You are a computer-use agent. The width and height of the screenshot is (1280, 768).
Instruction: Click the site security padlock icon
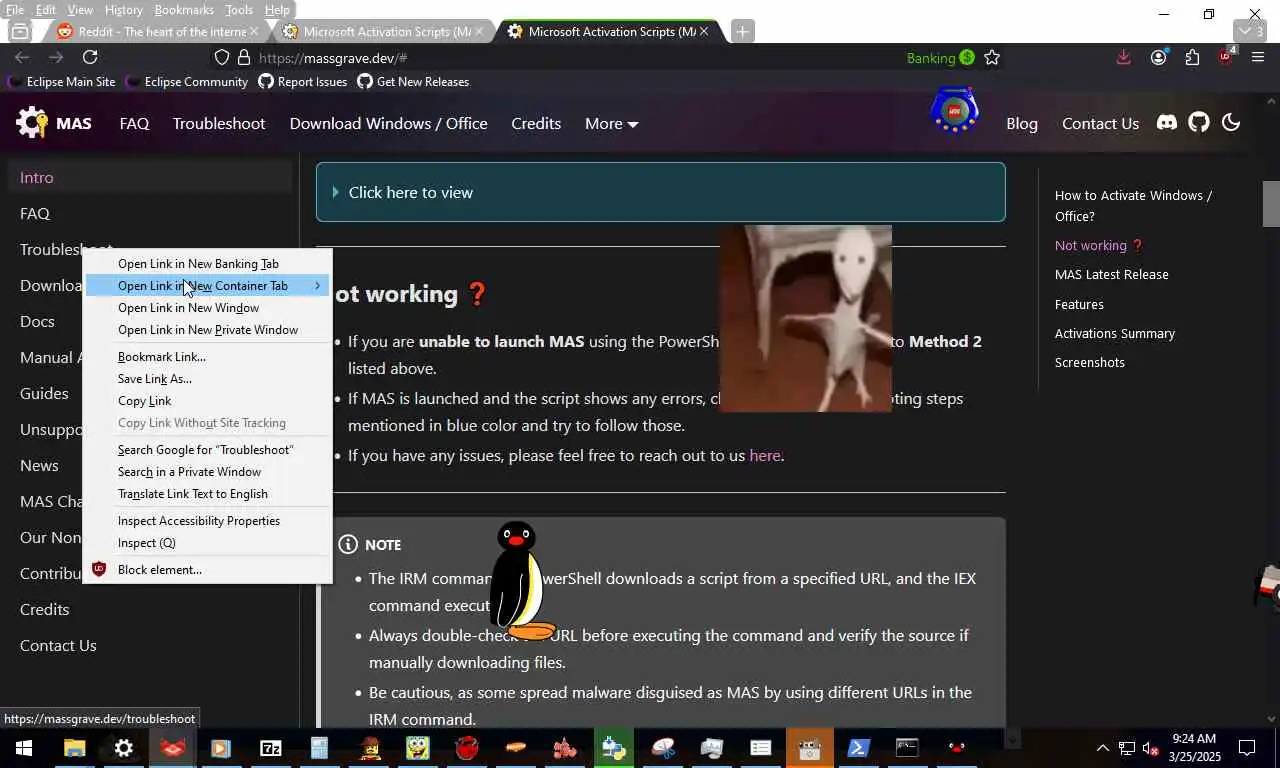click(243, 58)
